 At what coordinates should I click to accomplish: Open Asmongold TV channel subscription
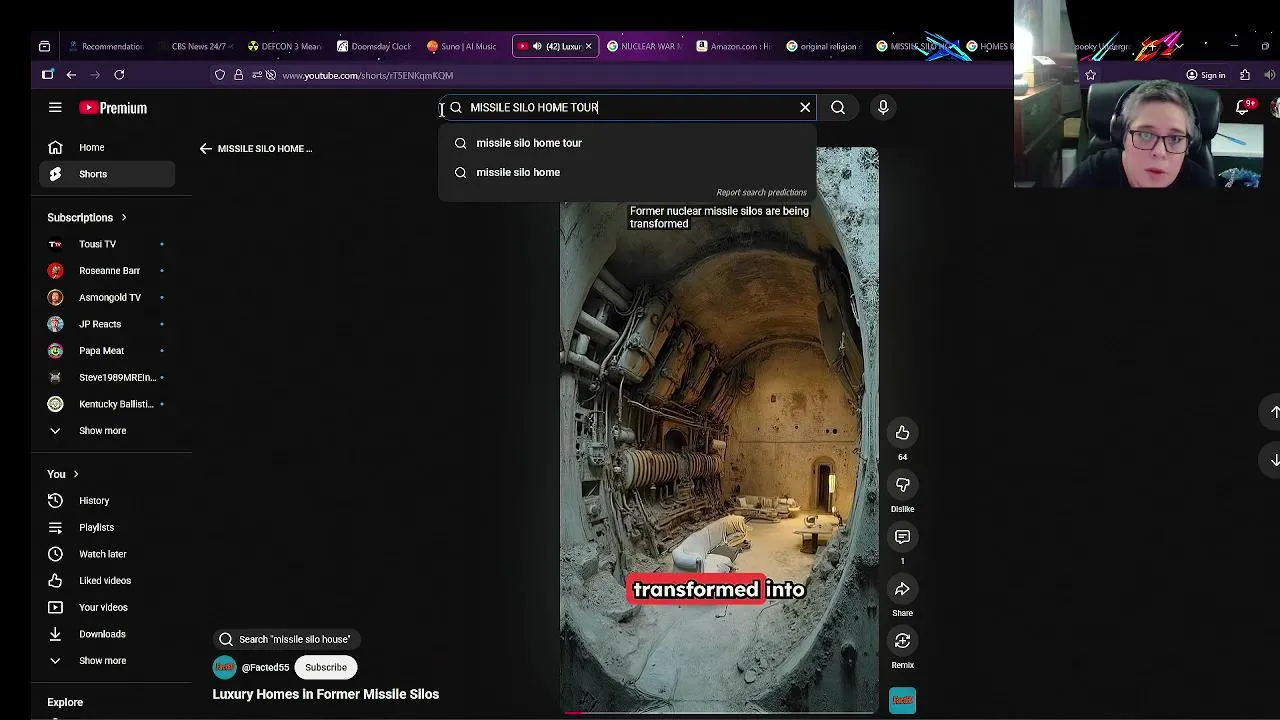tap(108, 297)
